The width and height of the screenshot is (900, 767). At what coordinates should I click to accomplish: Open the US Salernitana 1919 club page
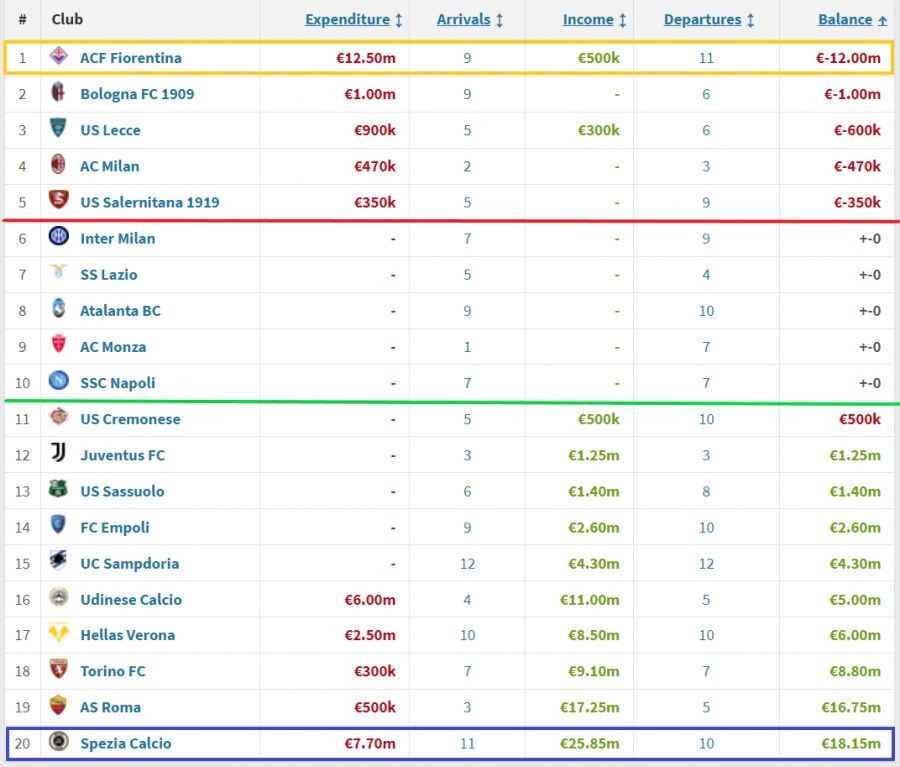click(x=149, y=202)
